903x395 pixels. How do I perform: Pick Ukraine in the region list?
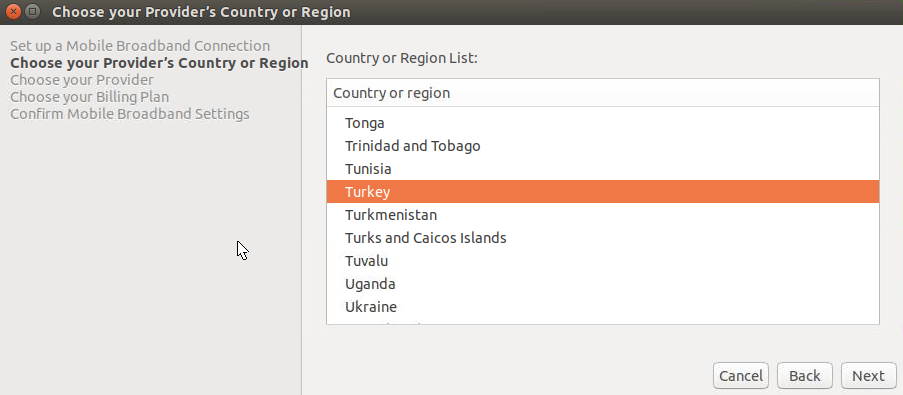(x=602, y=307)
